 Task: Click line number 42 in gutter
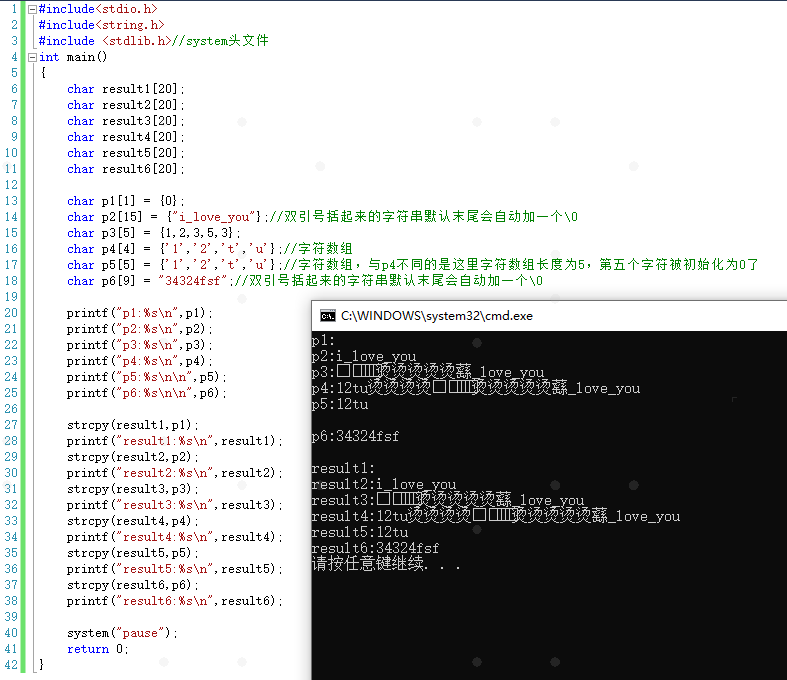pos(11,665)
